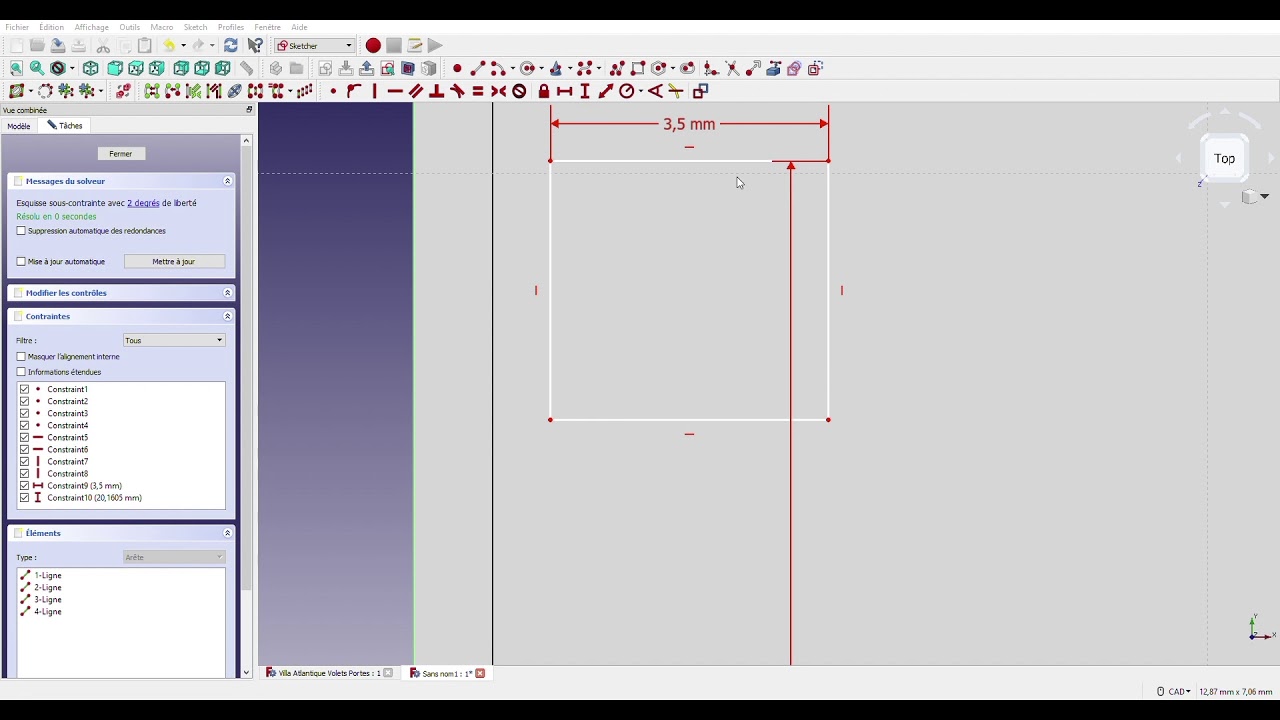The width and height of the screenshot is (1280, 720).
Task: Enable Mise à jour automatique checkbox
Action: click(21, 262)
